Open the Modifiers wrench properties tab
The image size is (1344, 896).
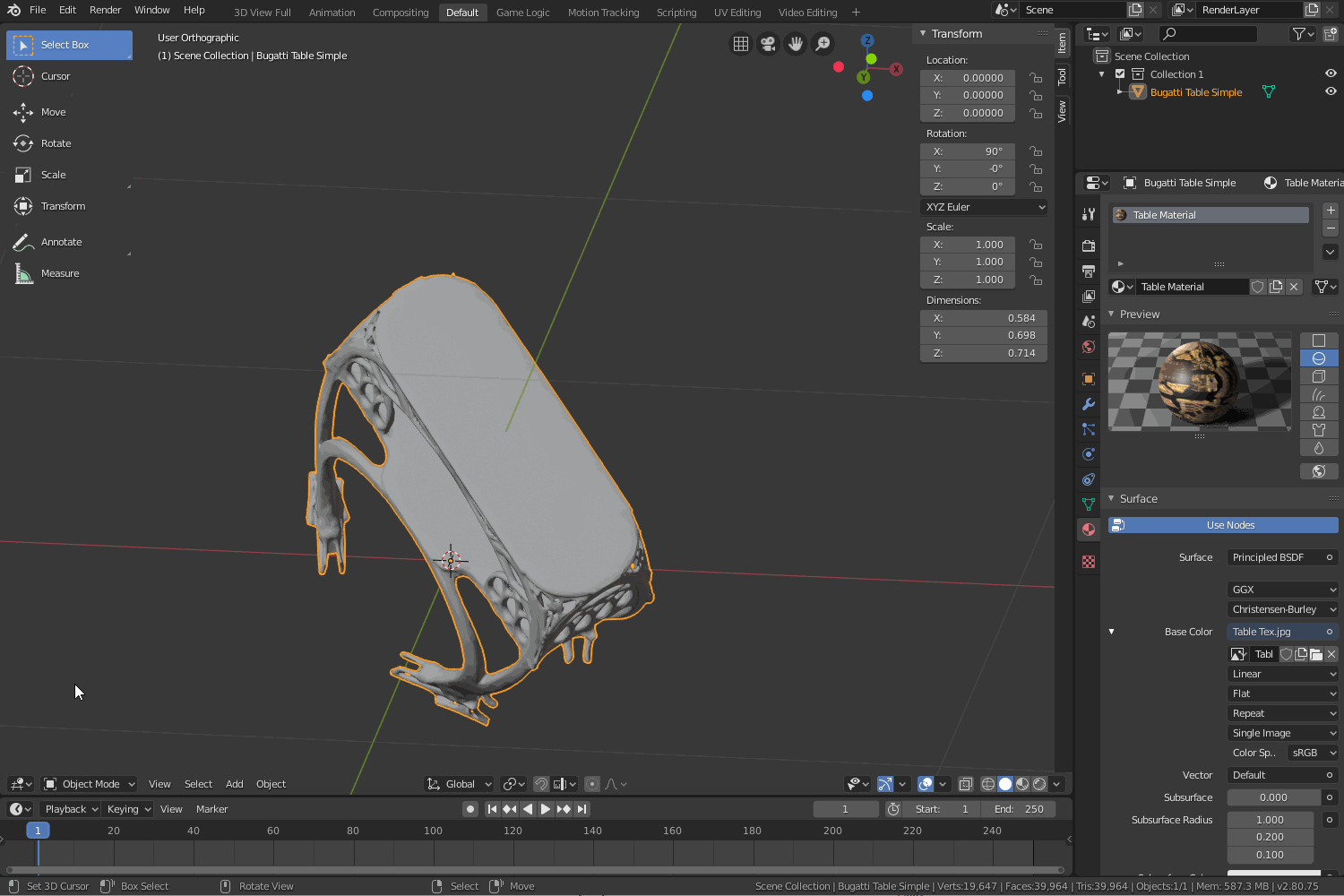(x=1089, y=404)
